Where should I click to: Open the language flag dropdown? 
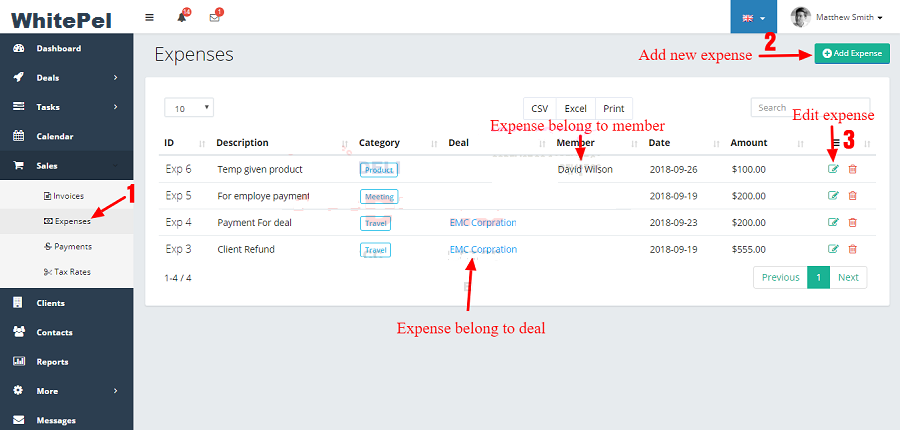point(754,17)
